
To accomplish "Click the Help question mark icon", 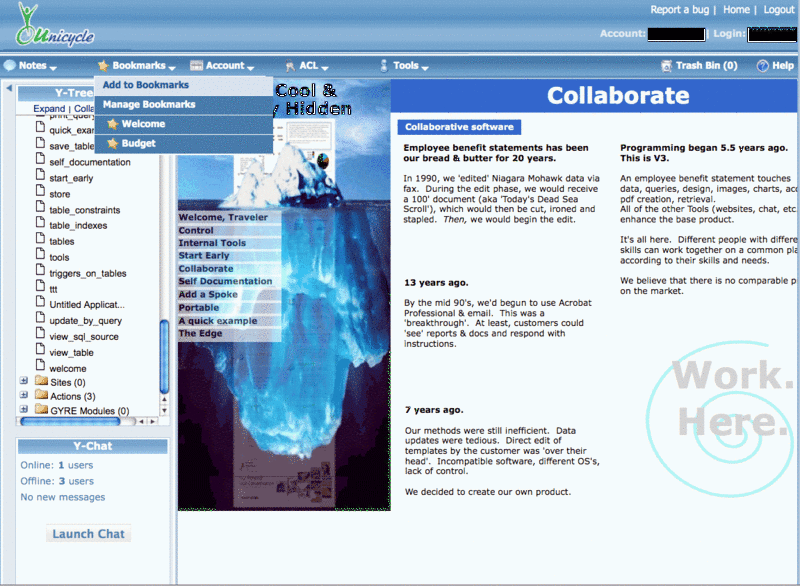I will [x=761, y=66].
